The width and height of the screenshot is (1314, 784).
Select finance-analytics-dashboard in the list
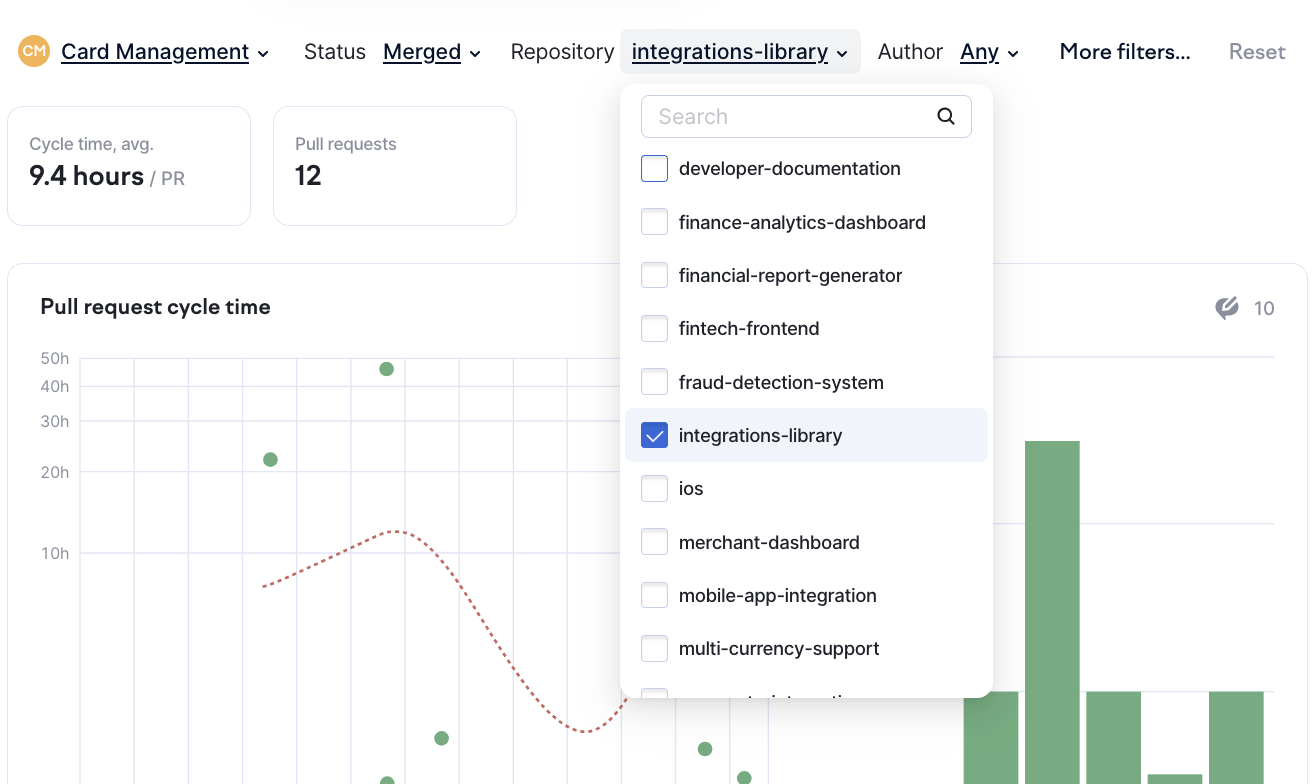point(801,222)
